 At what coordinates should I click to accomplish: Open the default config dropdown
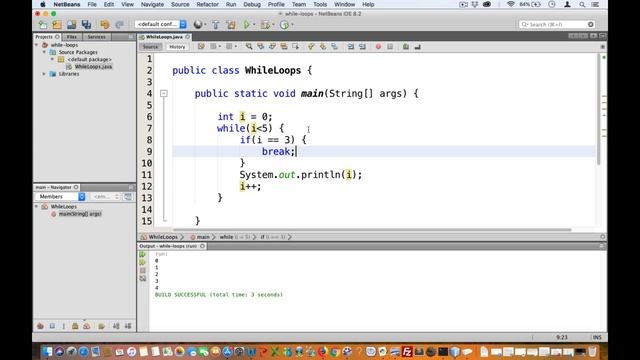161,24
